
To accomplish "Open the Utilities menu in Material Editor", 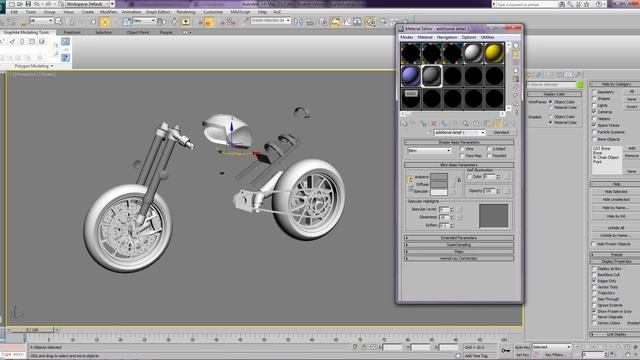I will [488, 37].
